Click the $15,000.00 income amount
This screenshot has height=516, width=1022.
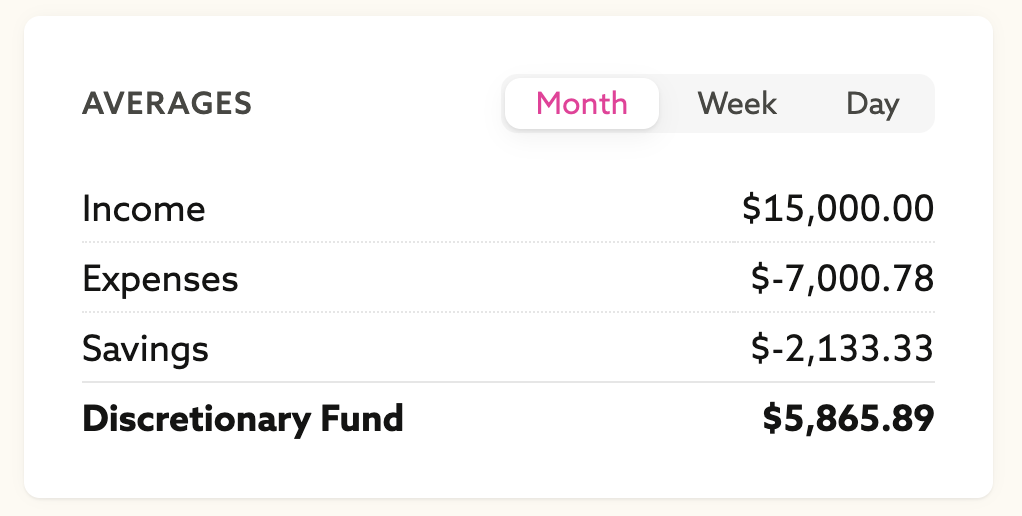(838, 209)
